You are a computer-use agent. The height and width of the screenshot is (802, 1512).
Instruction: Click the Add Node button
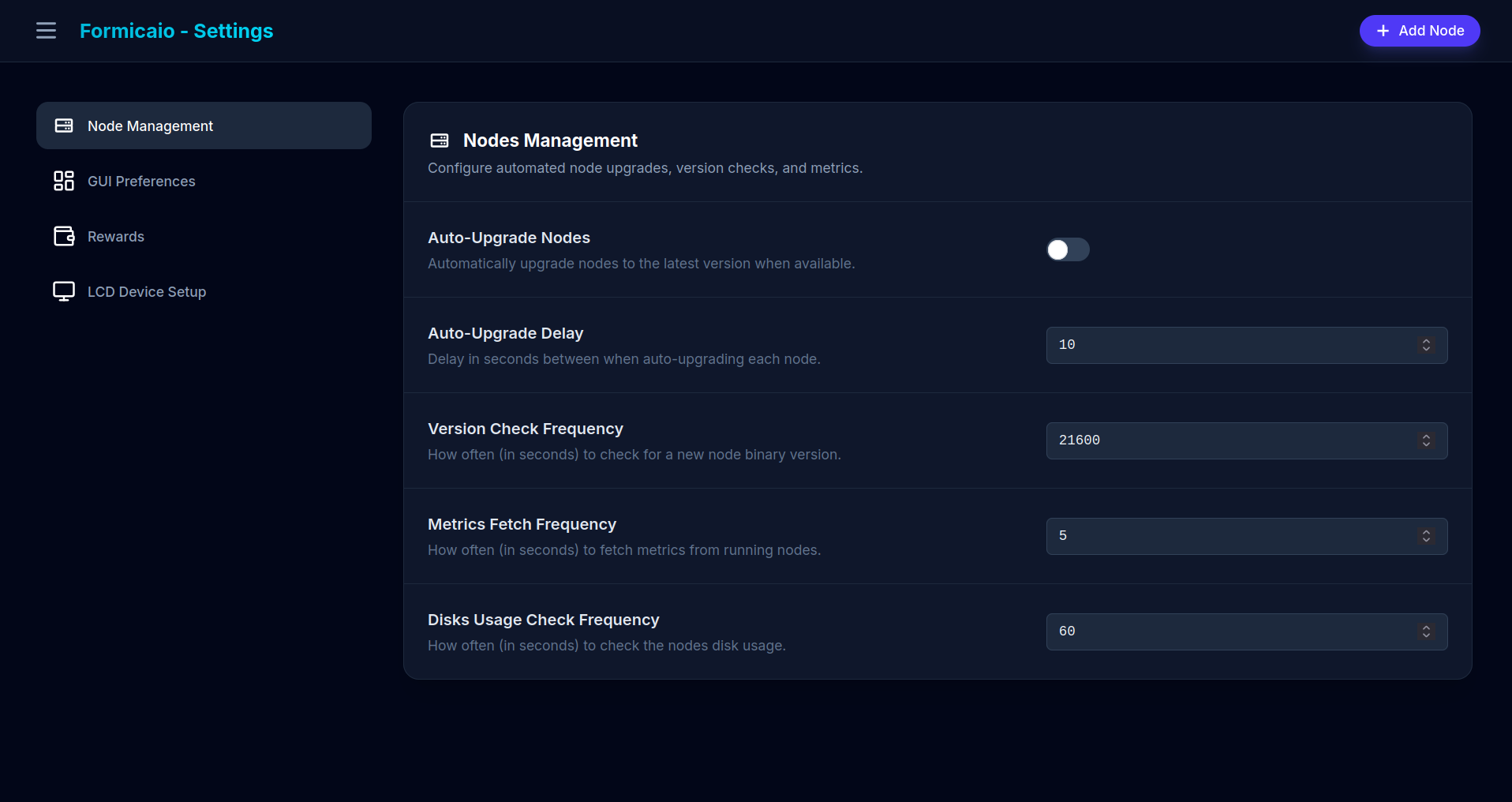pyautogui.click(x=1420, y=31)
